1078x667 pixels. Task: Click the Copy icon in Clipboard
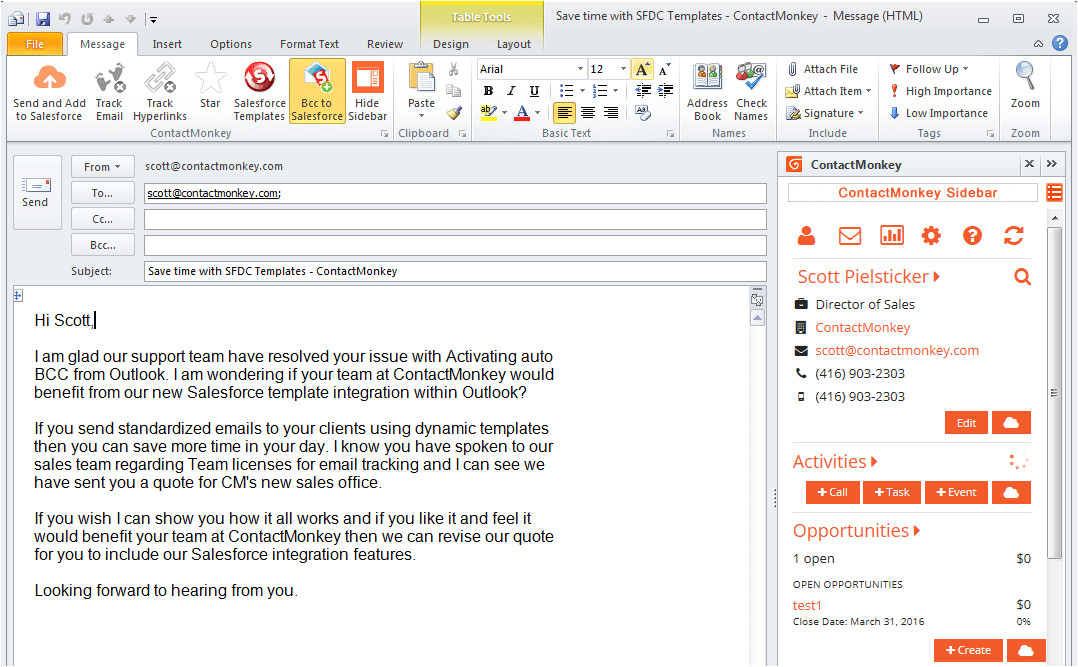coord(454,91)
